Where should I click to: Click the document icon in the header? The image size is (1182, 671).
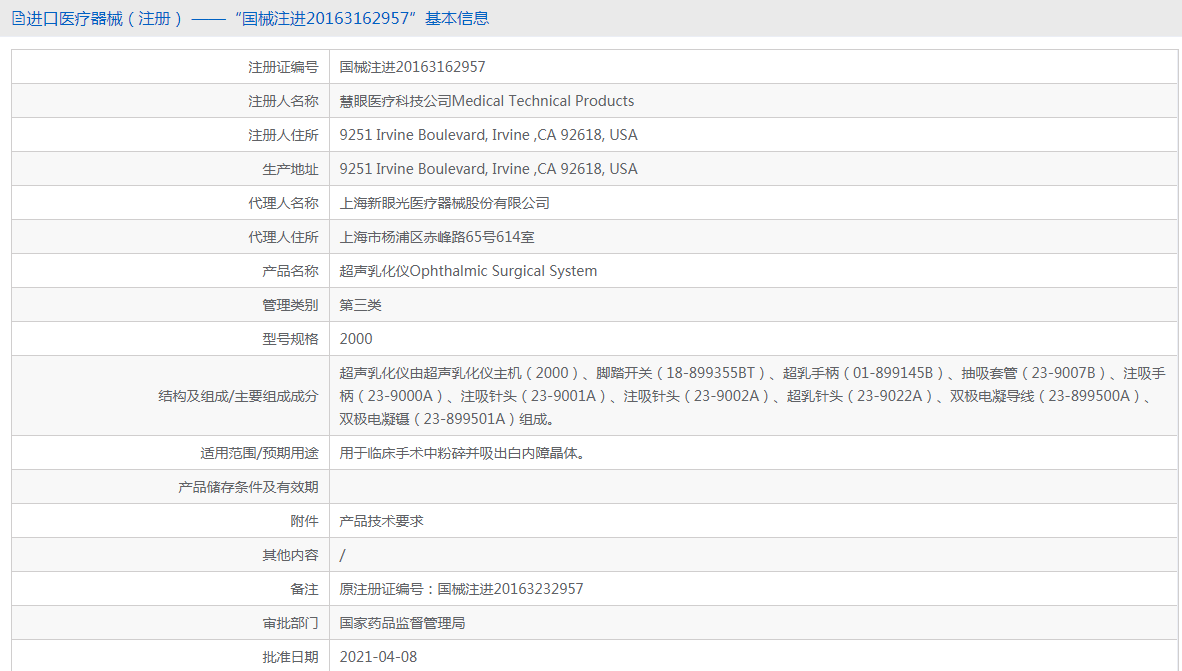(x=18, y=19)
